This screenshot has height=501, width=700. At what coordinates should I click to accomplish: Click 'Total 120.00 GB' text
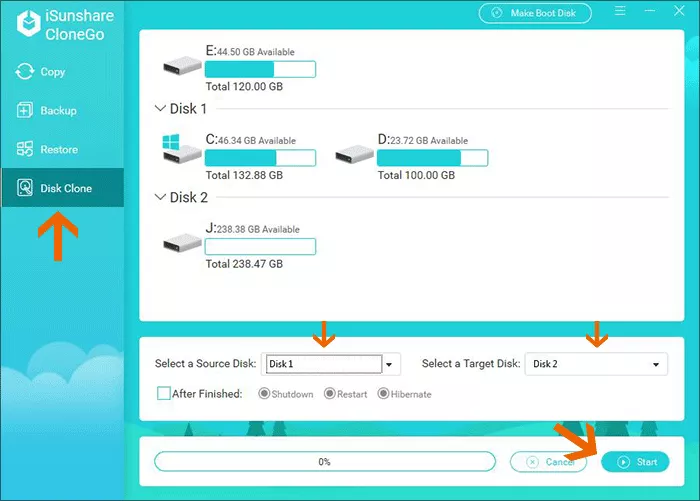click(244, 87)
